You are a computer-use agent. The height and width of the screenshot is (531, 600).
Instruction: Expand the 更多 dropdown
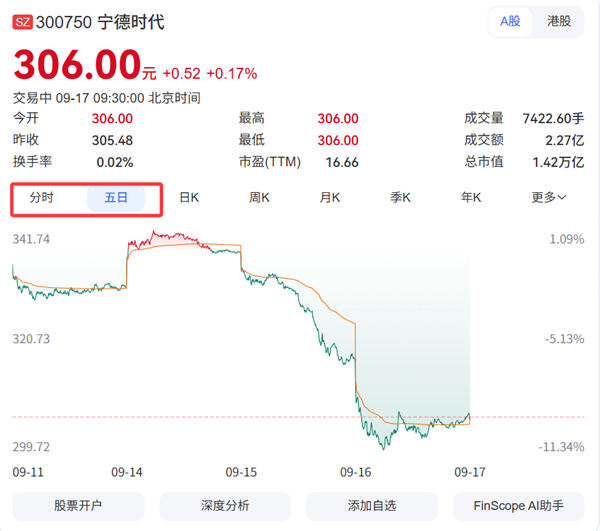click(548, 198)
